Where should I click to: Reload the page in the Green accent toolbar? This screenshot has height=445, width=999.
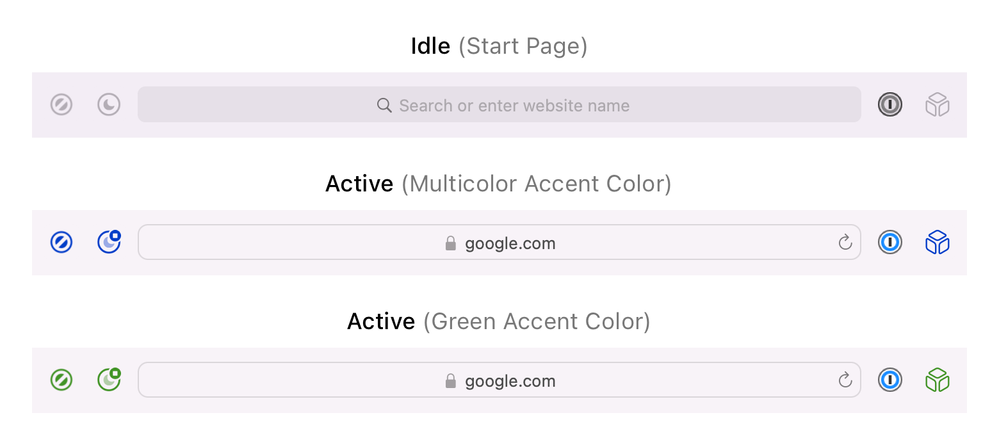[x=845, y=381]
